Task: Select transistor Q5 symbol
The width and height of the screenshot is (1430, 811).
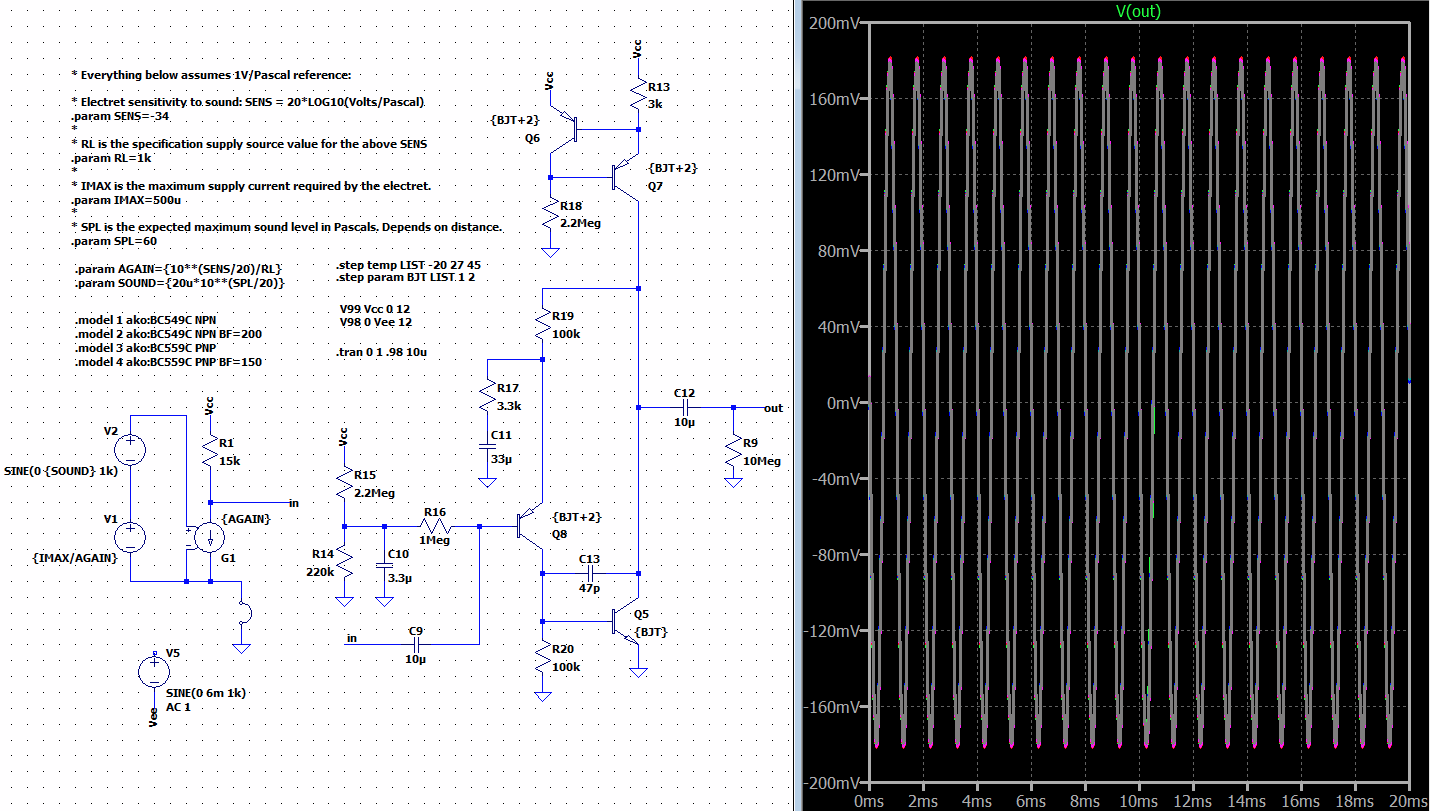Action: (x=625, y=623)
